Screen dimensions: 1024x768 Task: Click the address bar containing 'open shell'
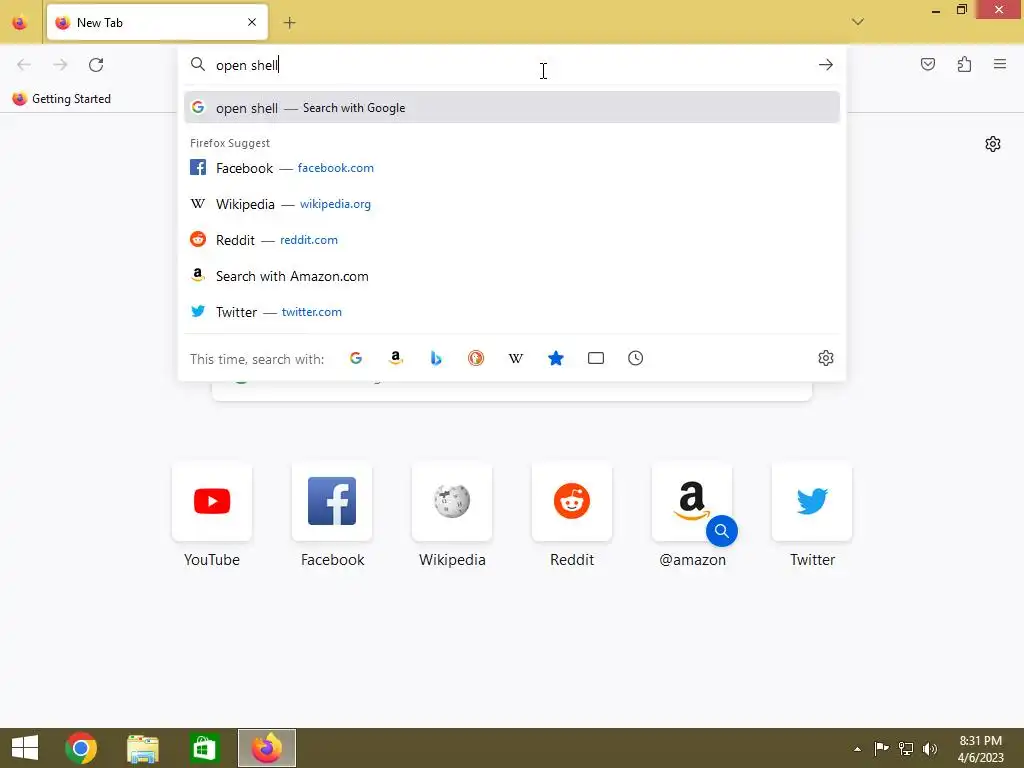[511, 65]
